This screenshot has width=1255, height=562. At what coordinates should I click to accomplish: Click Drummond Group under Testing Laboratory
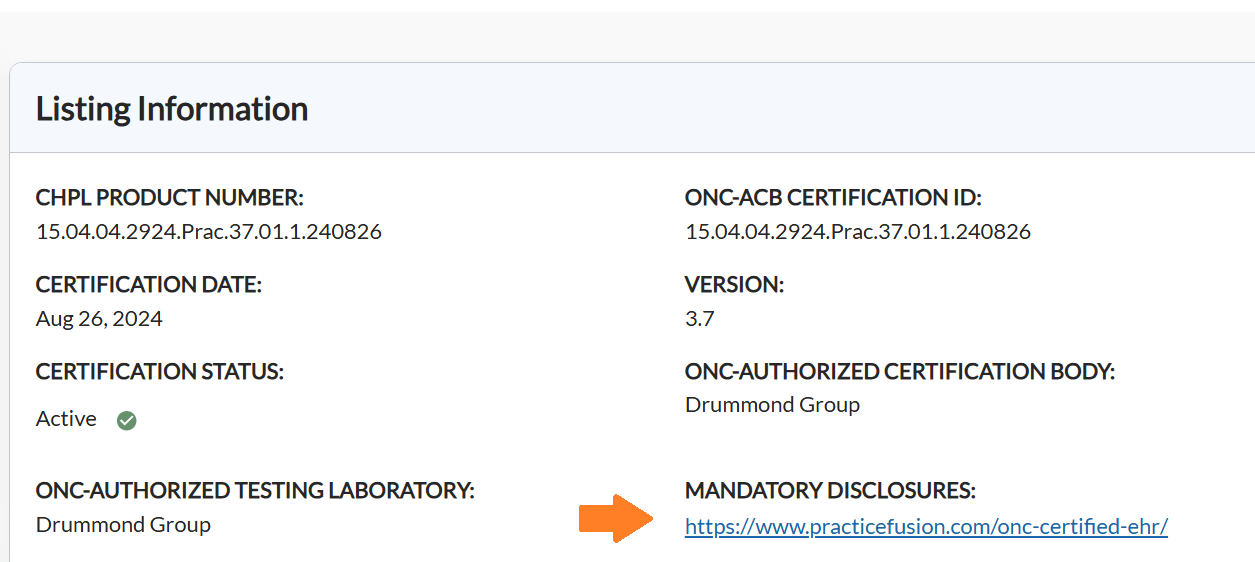click(123, 525)
